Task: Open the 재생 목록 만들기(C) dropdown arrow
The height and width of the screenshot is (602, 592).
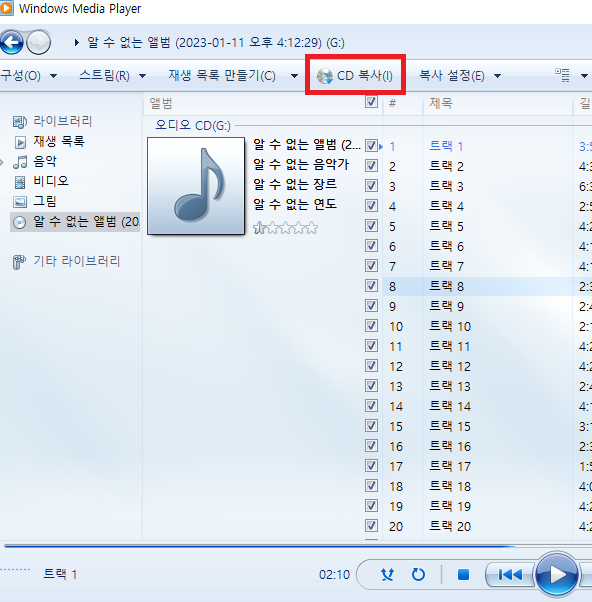Action: 294,76
